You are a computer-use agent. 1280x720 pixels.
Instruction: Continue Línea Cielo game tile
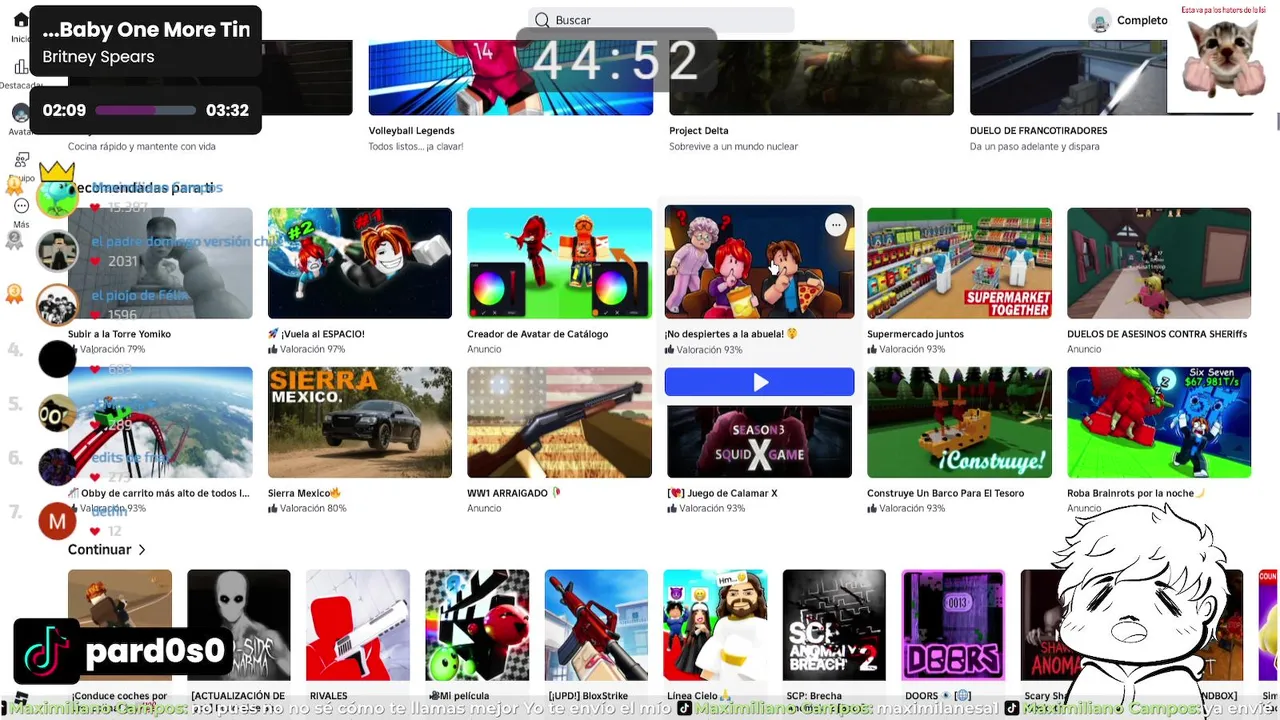click(x=715, y=625)
